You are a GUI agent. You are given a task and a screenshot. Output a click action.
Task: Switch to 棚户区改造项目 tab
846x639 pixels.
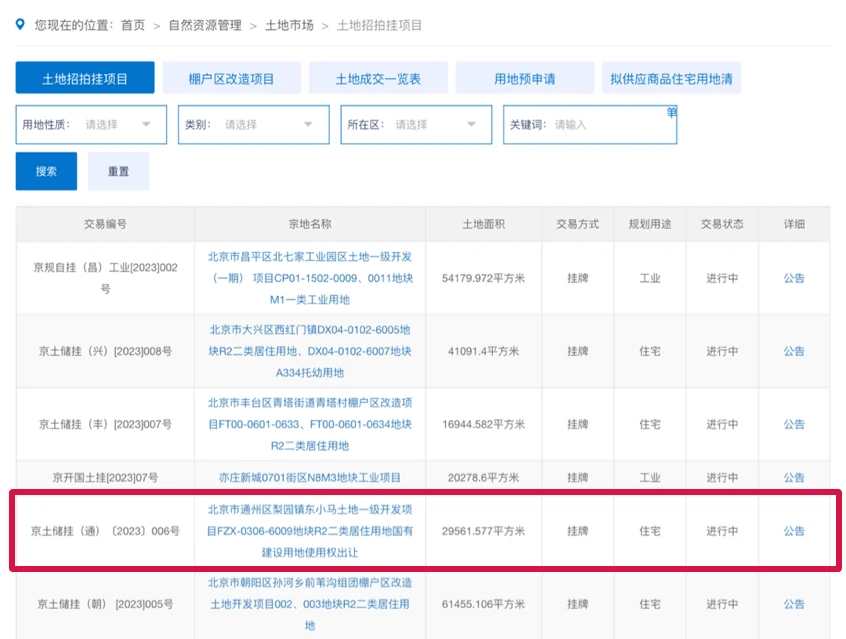coord(231,78)
